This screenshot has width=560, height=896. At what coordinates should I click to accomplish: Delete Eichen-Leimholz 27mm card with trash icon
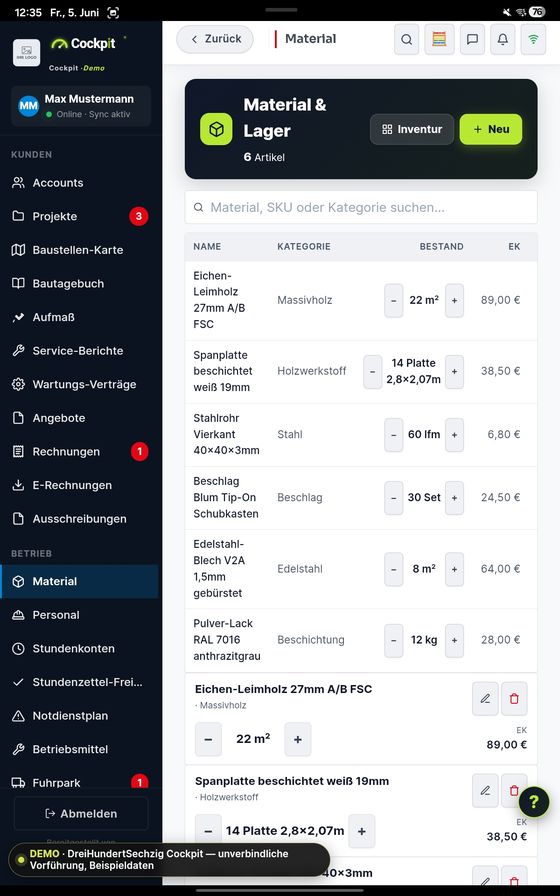[514, 698]
